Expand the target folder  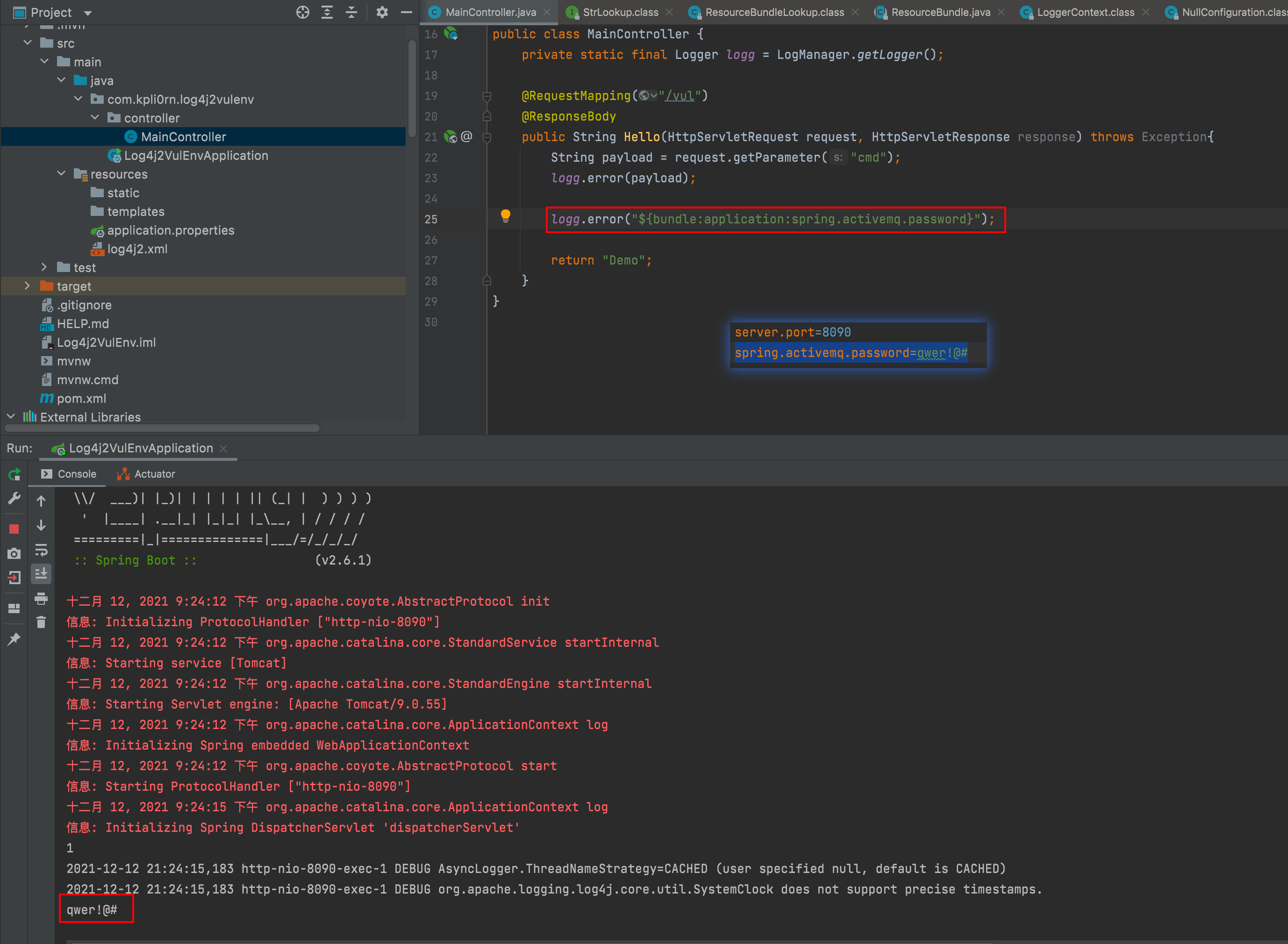coord(27,286)
